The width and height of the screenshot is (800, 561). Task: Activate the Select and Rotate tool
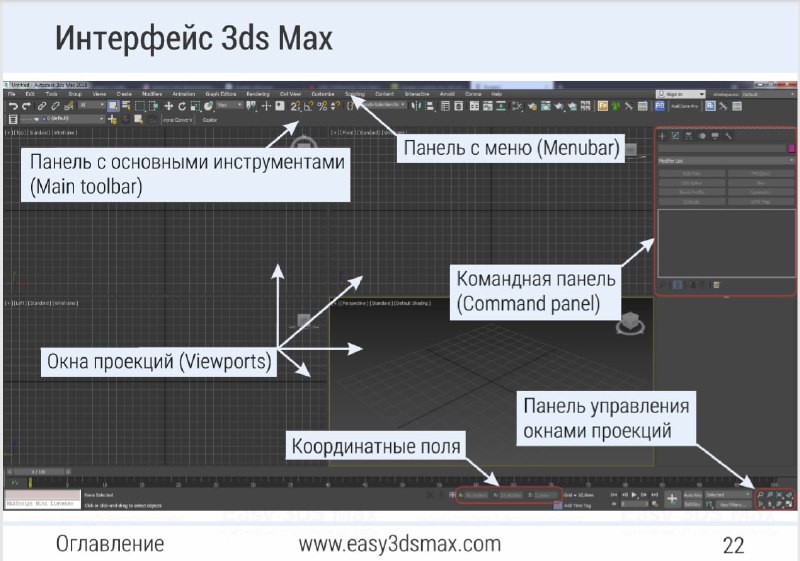[182, 106]
